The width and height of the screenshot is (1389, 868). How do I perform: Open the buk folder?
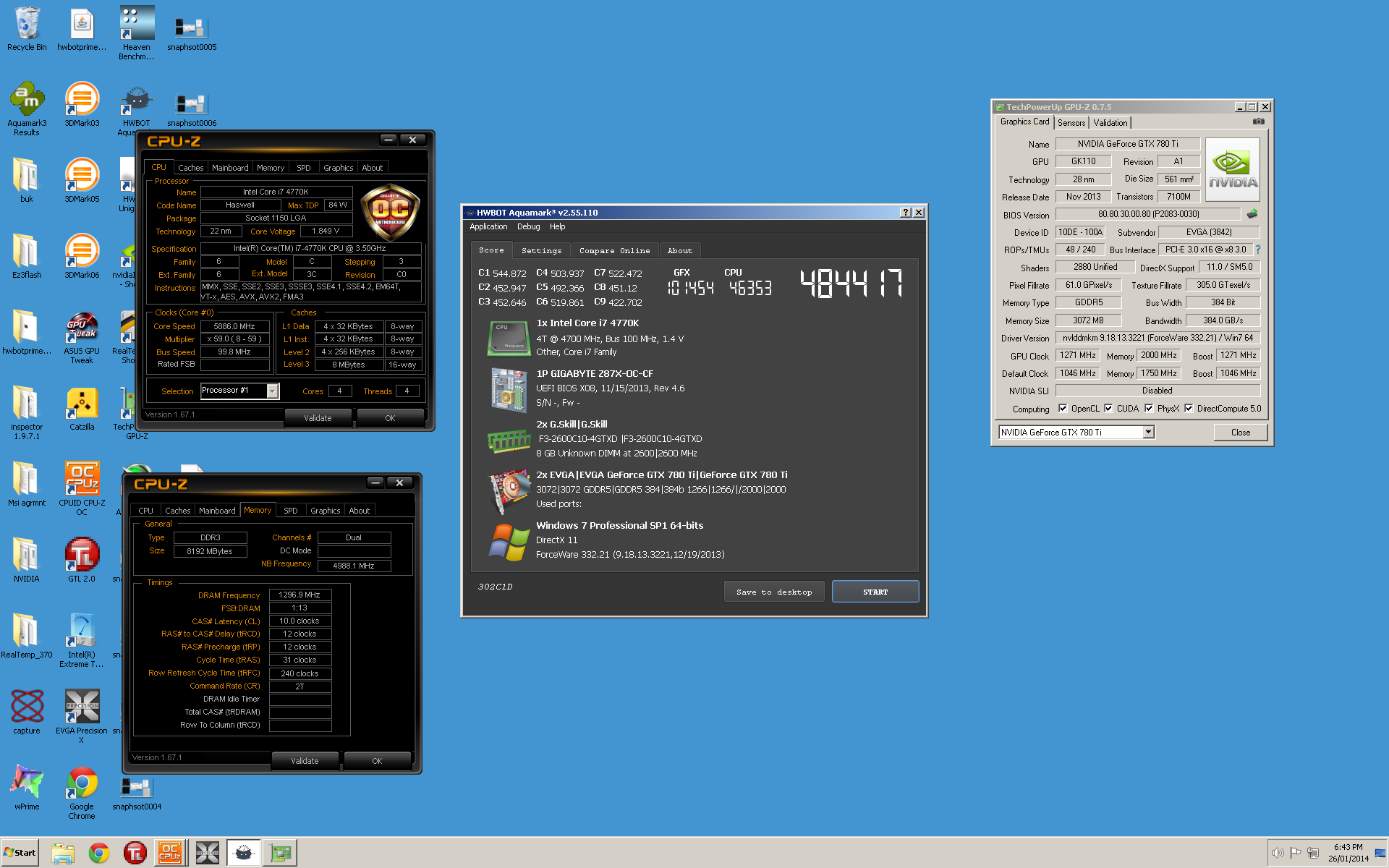click(x=27, y=181)
